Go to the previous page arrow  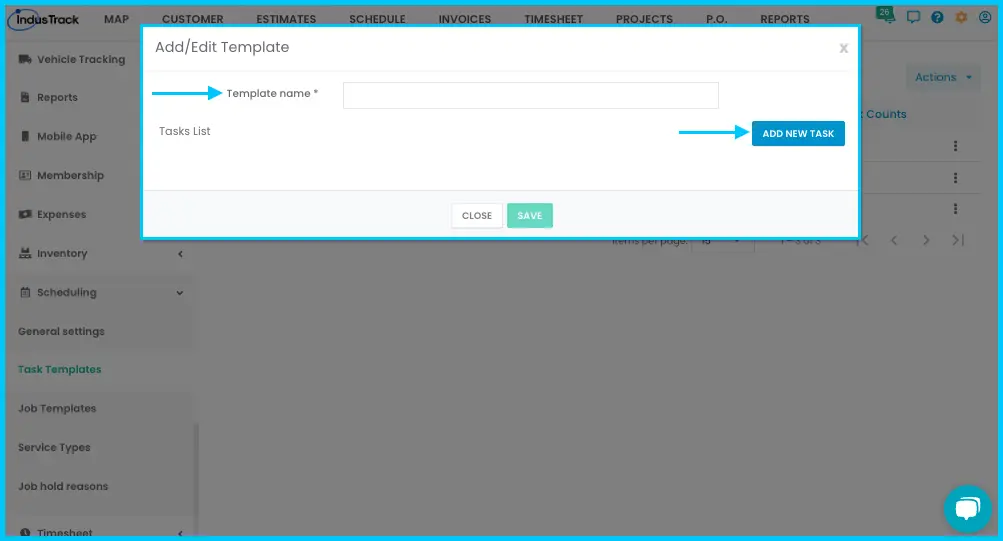click(x=894, y=240)
